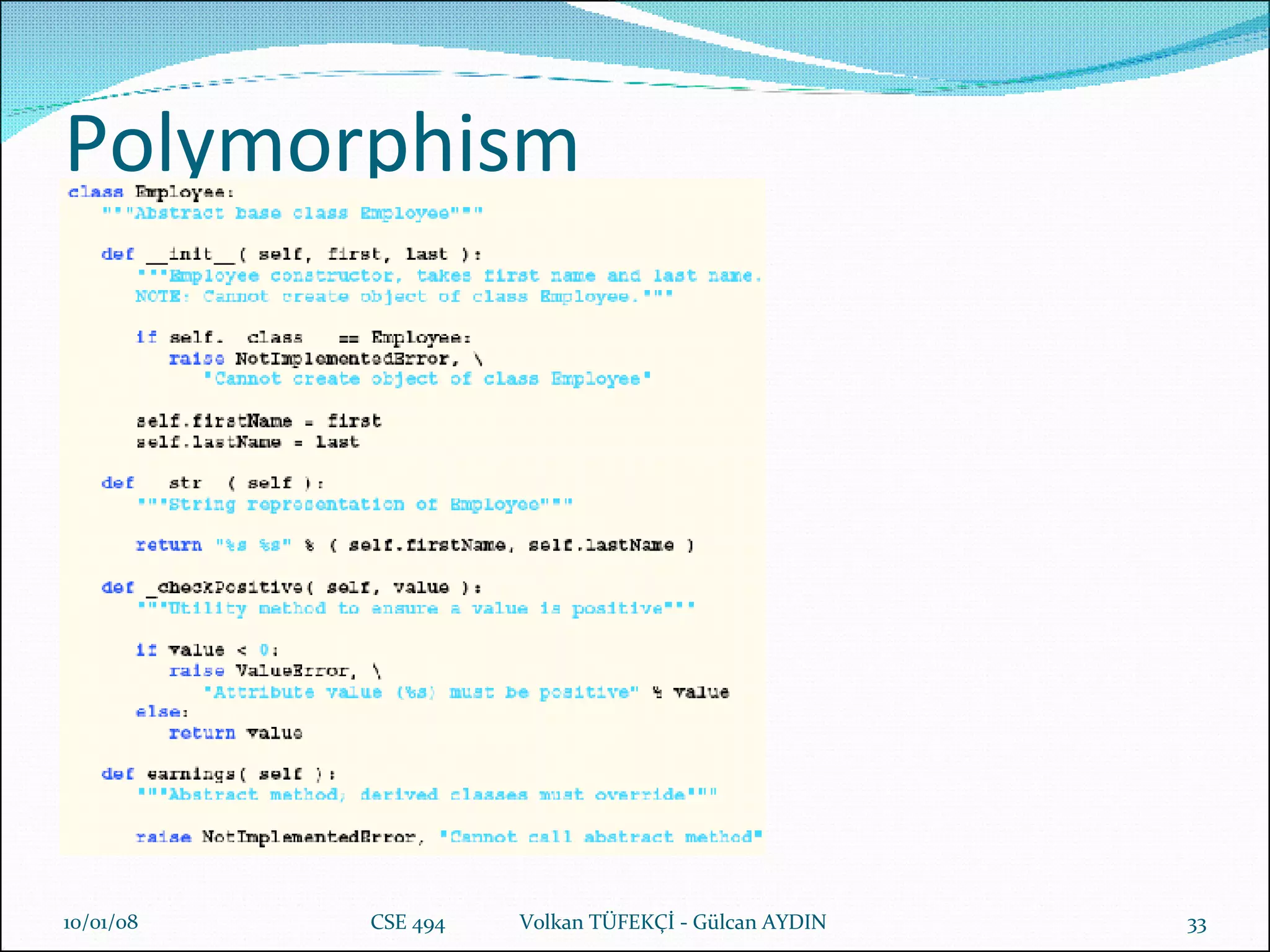1270x952 pixels.
Task: Click the date 10/01/08 in footer
Action: (100, 922)
